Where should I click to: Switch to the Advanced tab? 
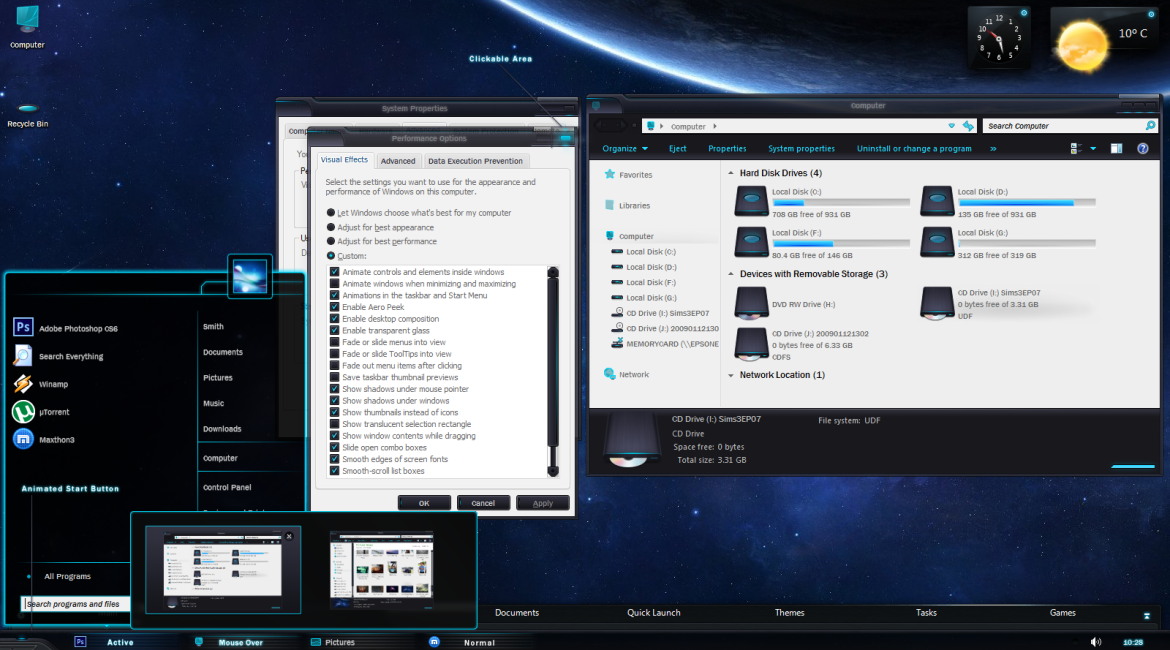tap(398, 161)
